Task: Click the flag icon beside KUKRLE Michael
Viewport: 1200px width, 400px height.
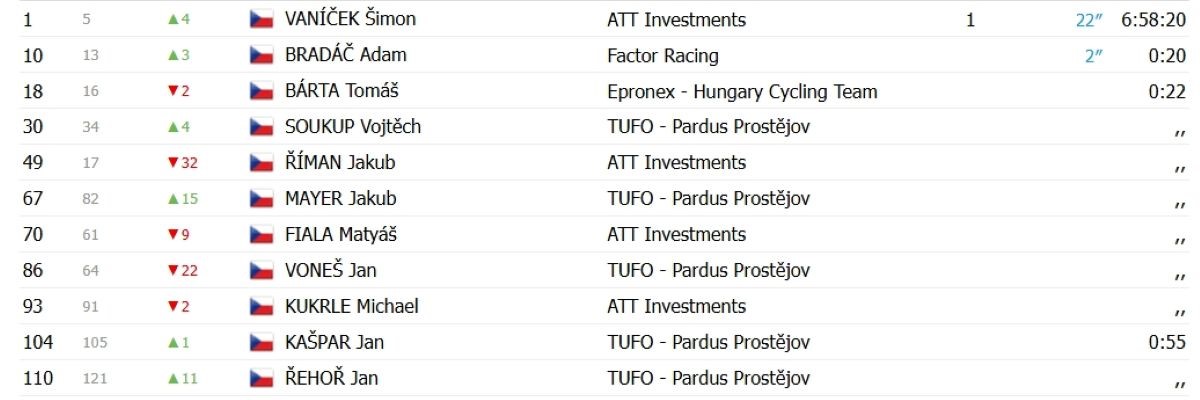Action: point(261,307)
